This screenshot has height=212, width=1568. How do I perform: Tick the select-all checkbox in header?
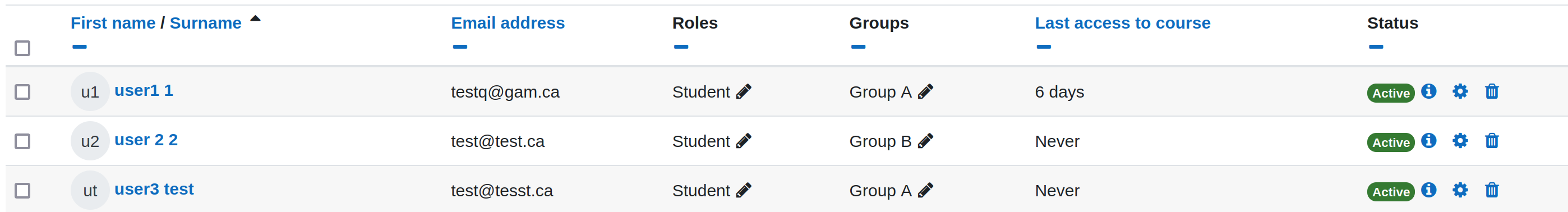(22, 48)
